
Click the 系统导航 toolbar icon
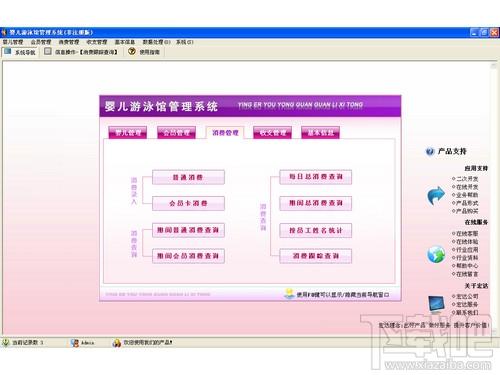8,51
